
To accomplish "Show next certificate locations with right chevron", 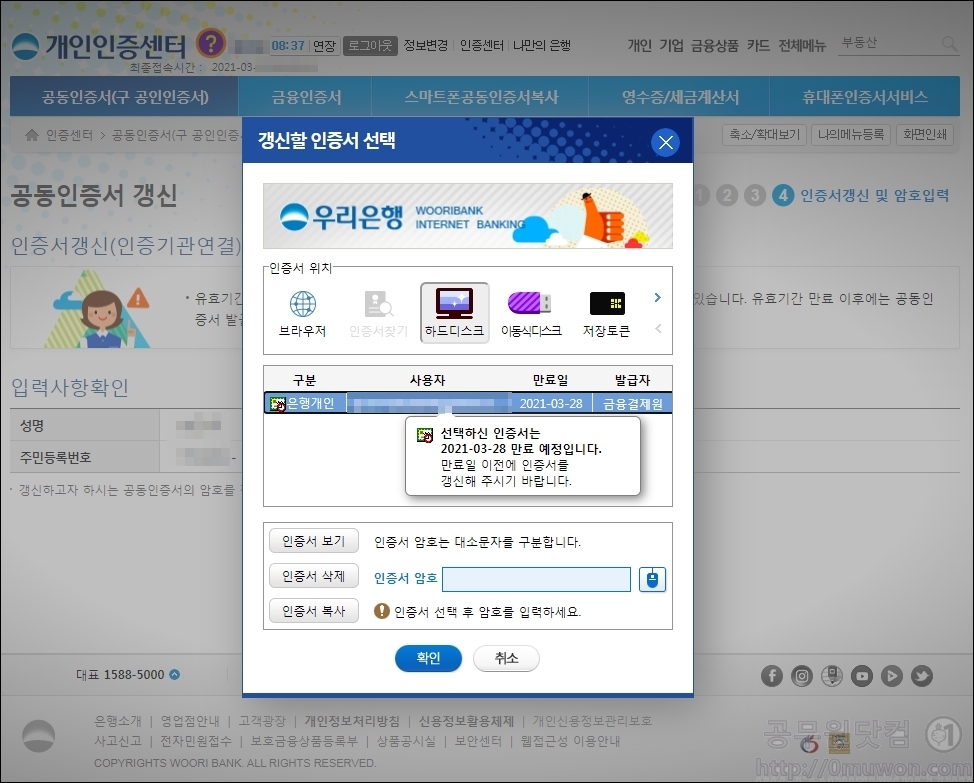I will tap(658, 297).
